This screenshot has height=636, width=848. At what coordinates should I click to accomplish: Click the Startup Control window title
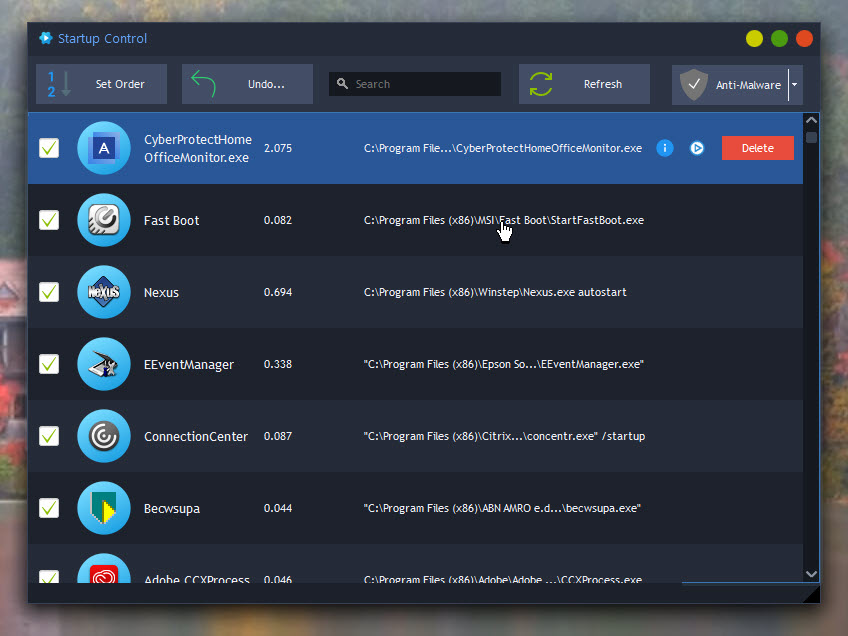click(102, 38)
